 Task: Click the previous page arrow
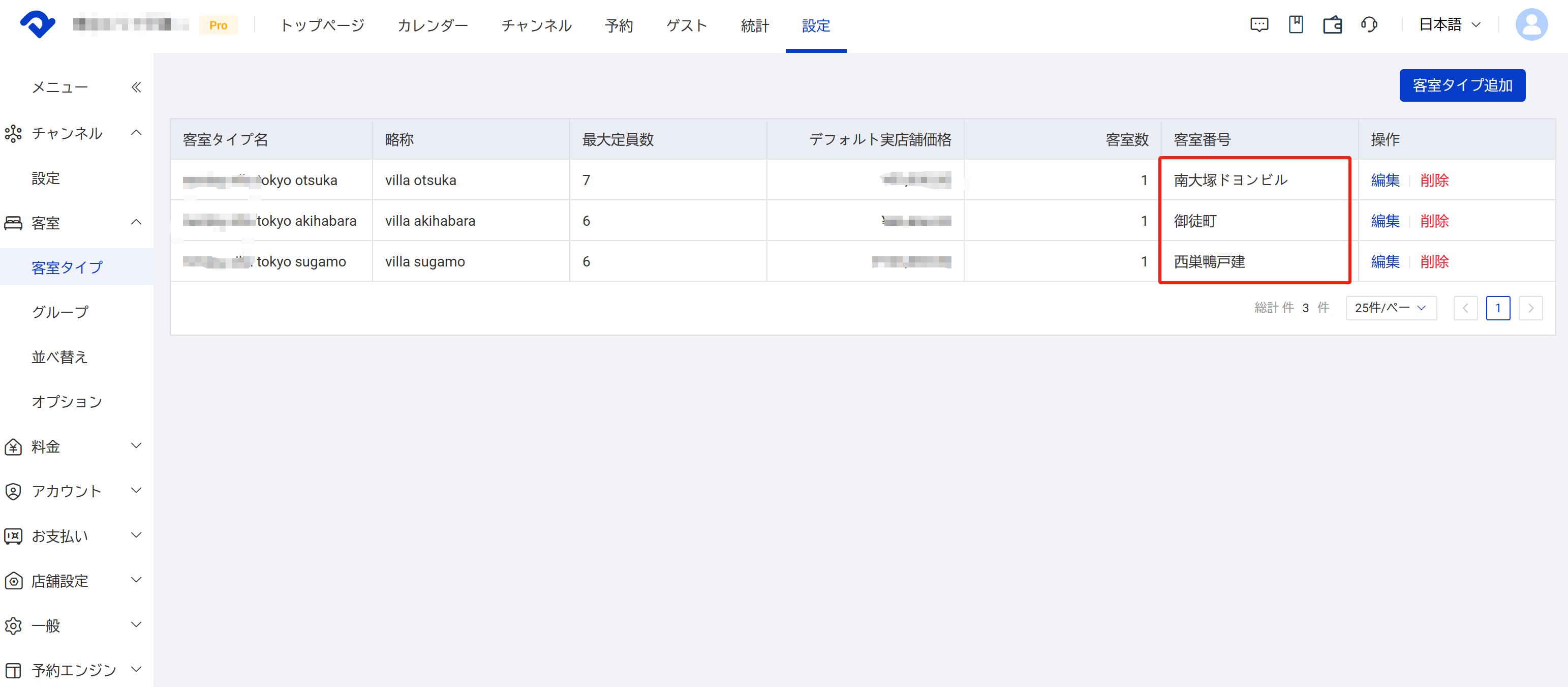(x=1465, y=308)
